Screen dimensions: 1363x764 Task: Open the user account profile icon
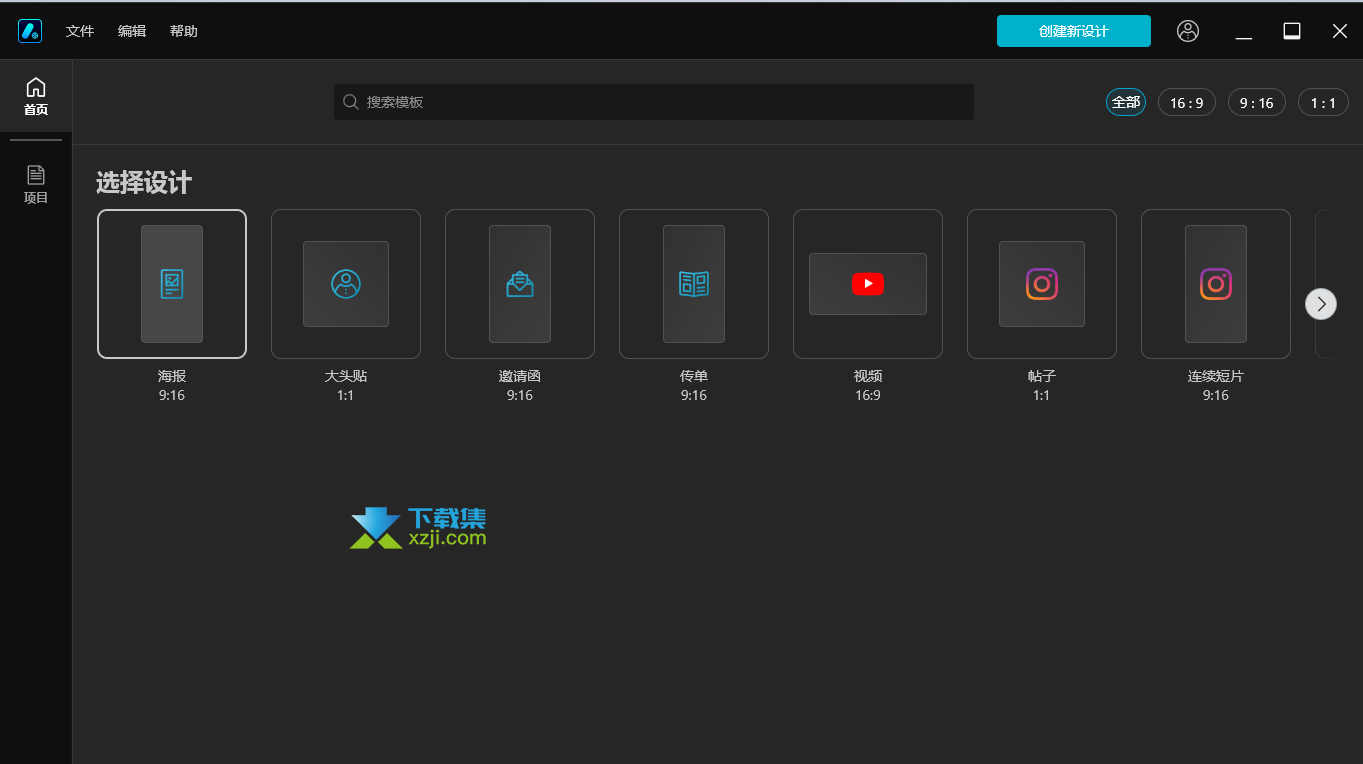pos(1188,31)
